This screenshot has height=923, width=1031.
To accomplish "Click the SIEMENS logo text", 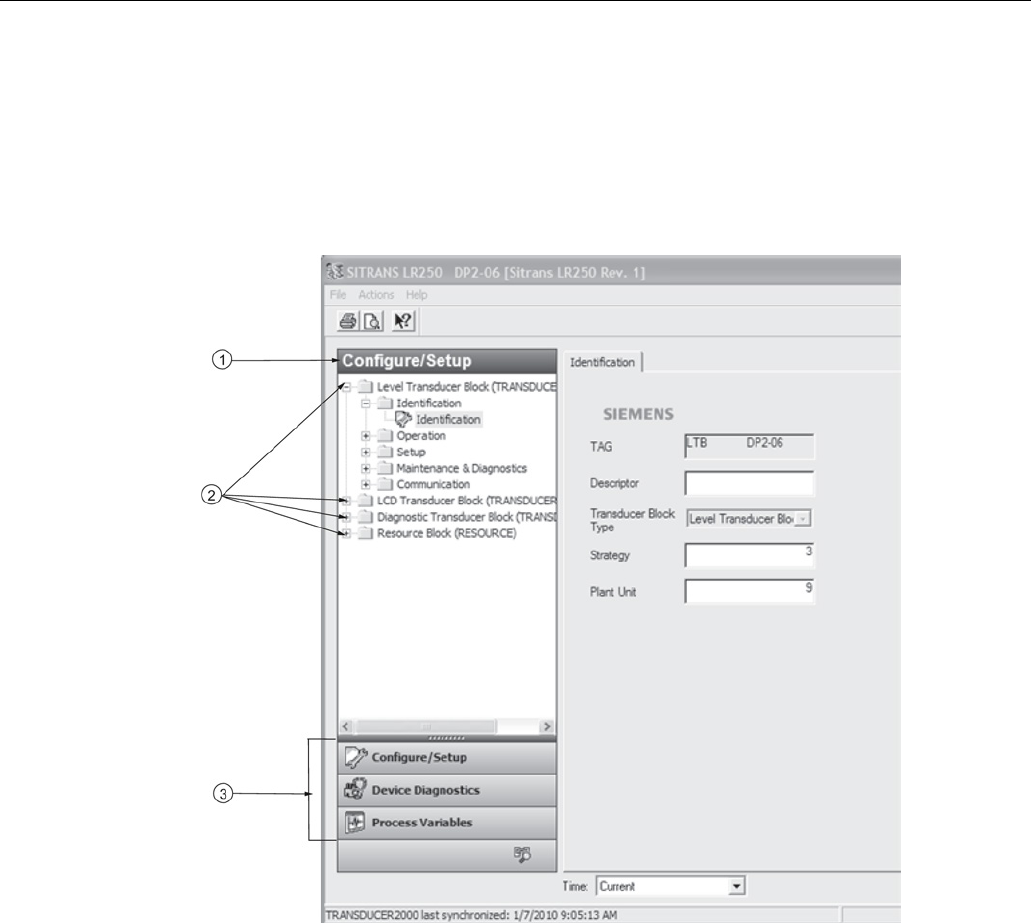I will coord(638,414).
